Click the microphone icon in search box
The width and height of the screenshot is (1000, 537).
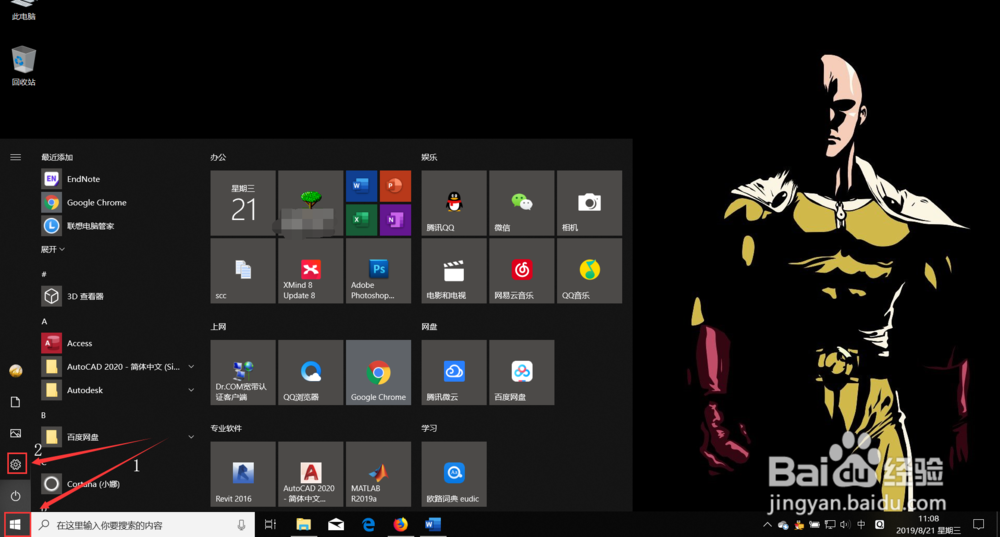coord(241,525)
